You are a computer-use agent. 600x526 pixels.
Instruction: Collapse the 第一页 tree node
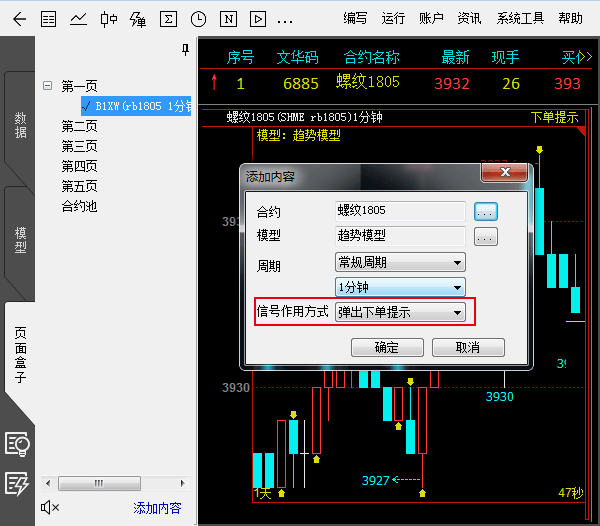47,86
